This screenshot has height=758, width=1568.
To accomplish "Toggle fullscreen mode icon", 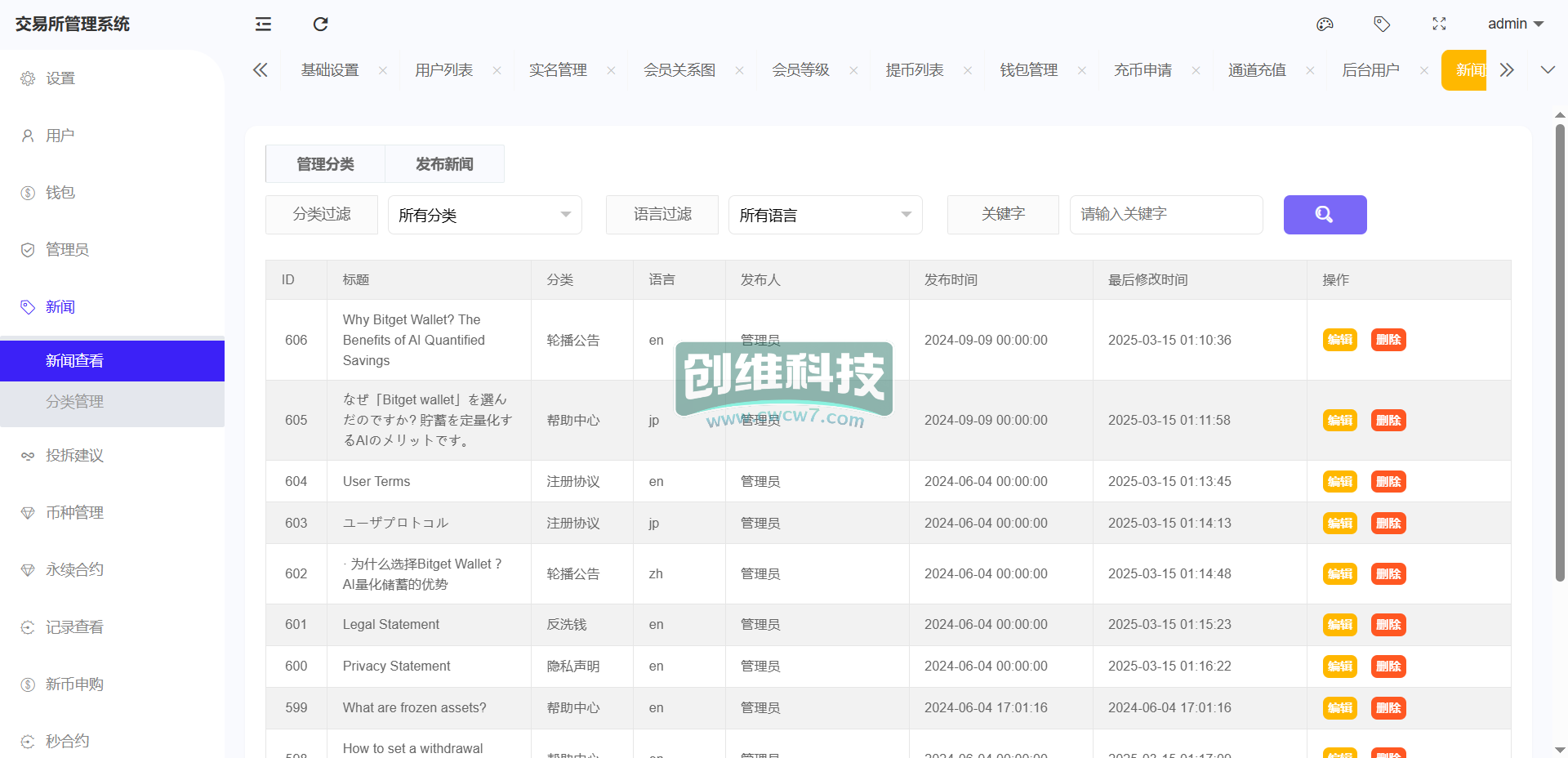I will tap(1439, 25).
